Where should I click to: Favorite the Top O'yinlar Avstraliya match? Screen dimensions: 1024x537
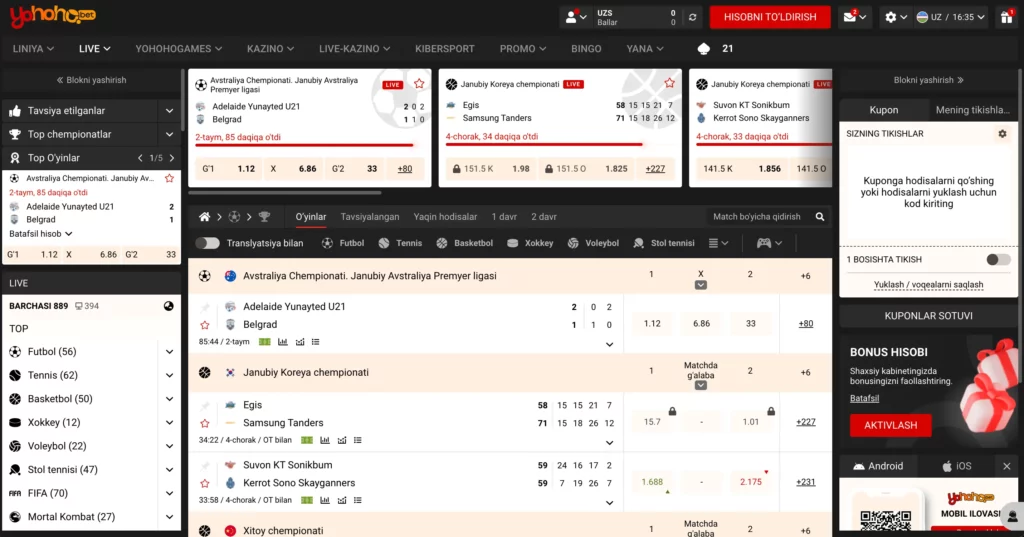170,178
